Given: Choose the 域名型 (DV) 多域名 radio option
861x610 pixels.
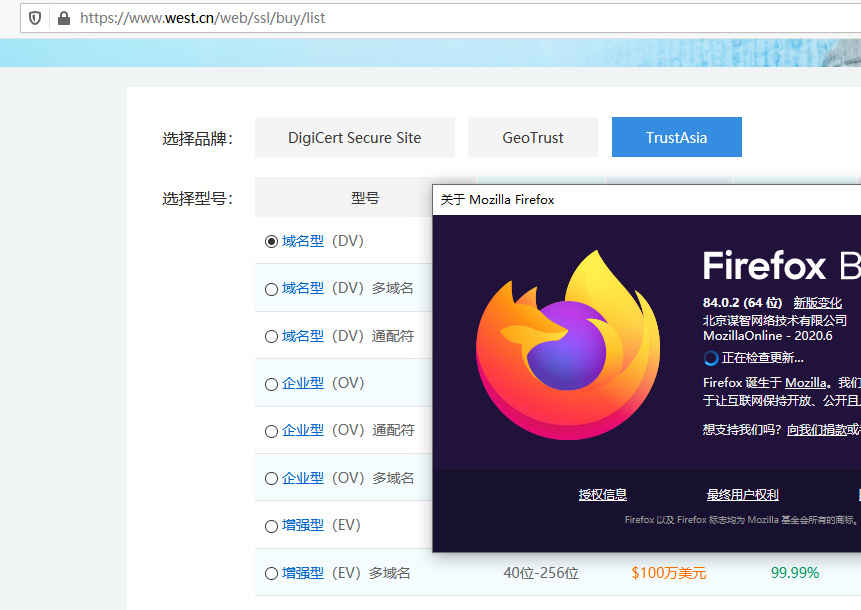Looking at the screenshot, I should click(271, 289).
